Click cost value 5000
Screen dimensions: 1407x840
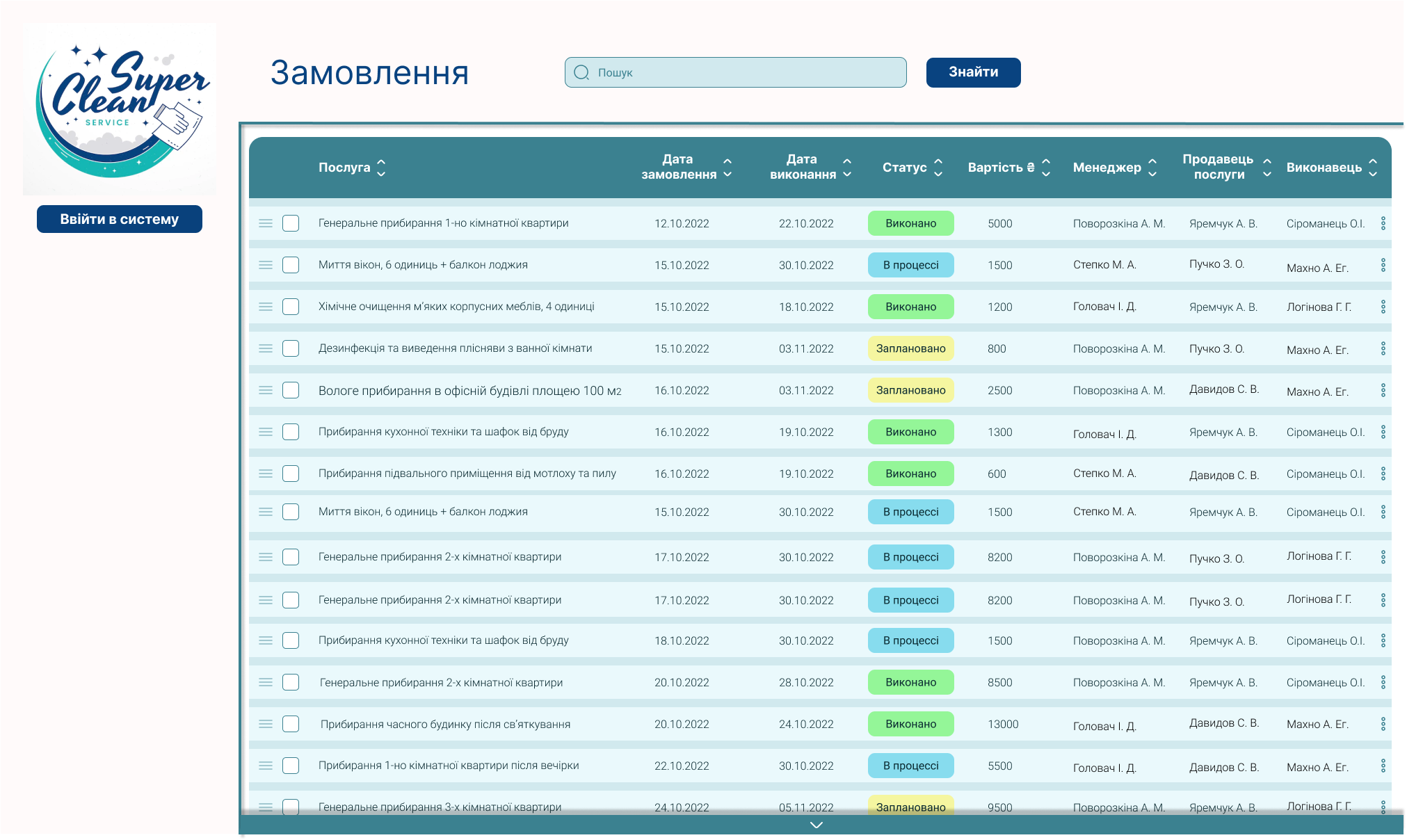tap(1000, 223)
